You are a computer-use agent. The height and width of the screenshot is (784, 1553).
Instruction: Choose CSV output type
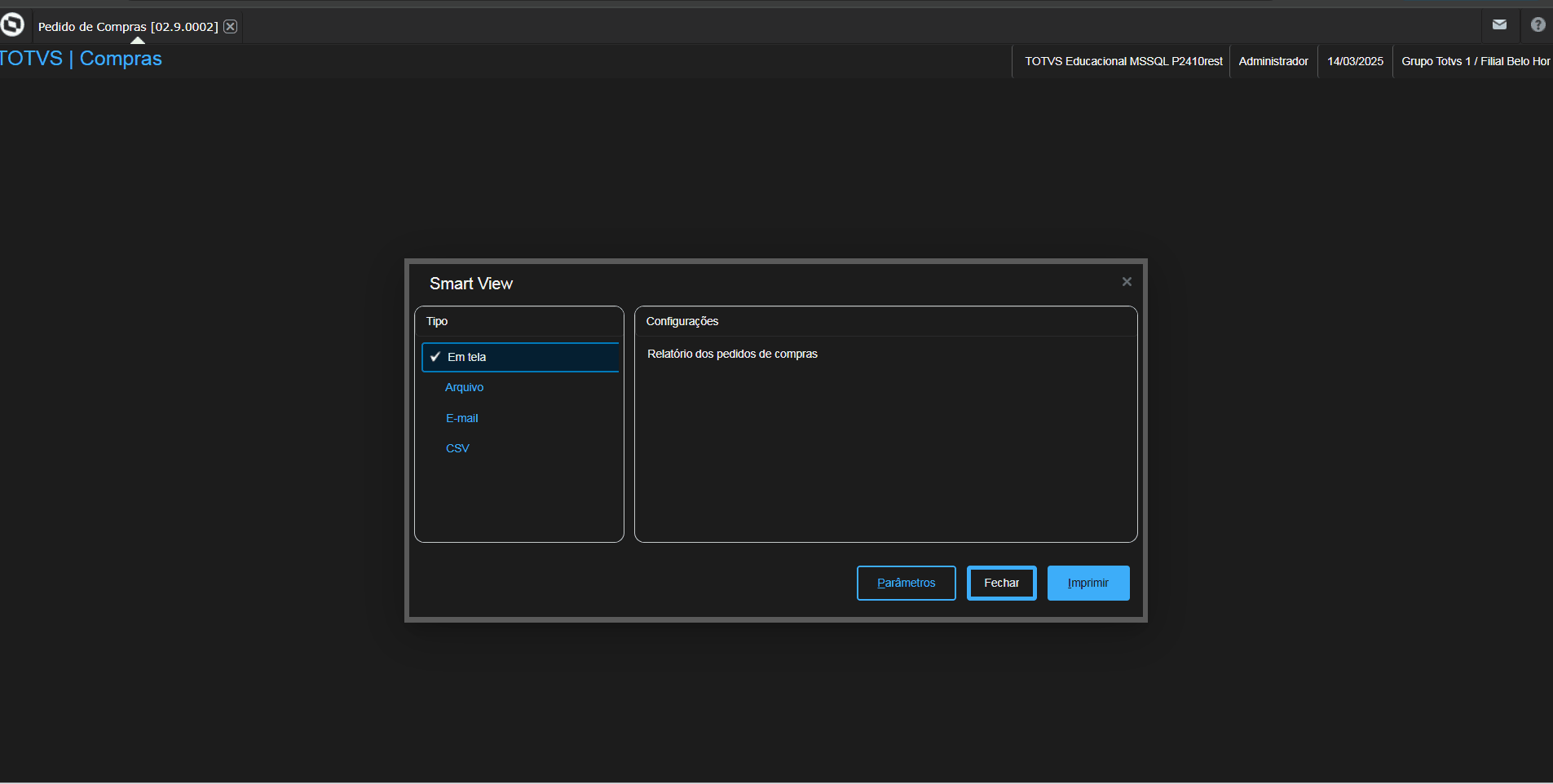pos(457,448)
